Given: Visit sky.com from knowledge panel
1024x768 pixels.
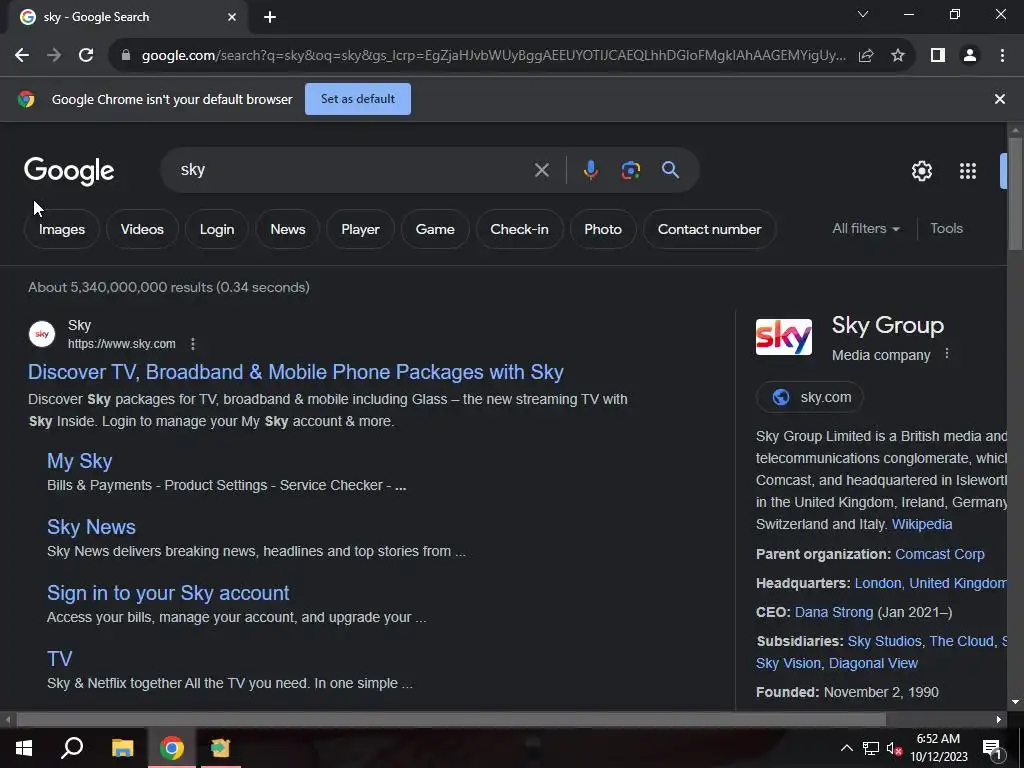Looking at the screenshot, I should tap(810, 397).
